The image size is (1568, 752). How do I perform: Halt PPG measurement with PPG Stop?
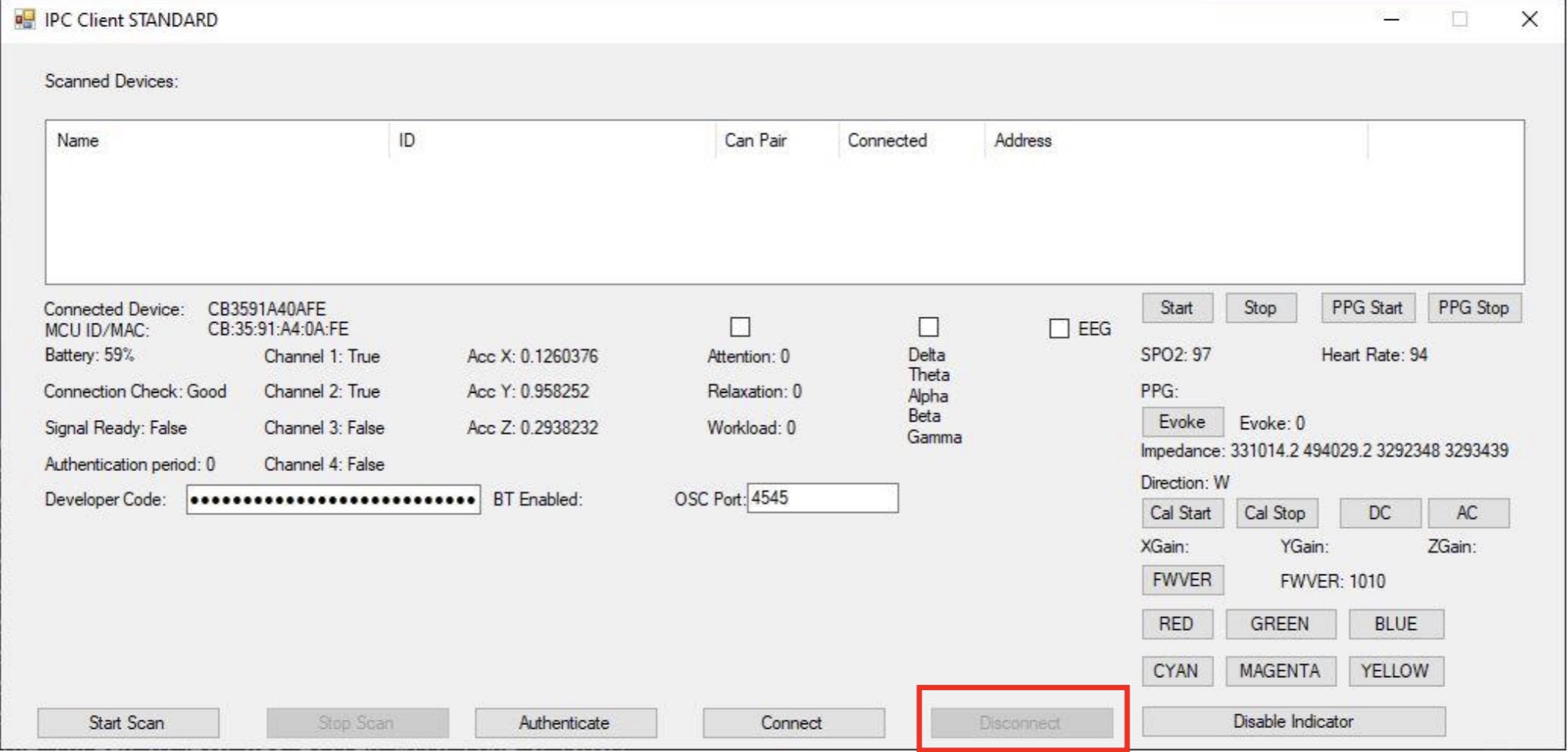point(1475,307)
